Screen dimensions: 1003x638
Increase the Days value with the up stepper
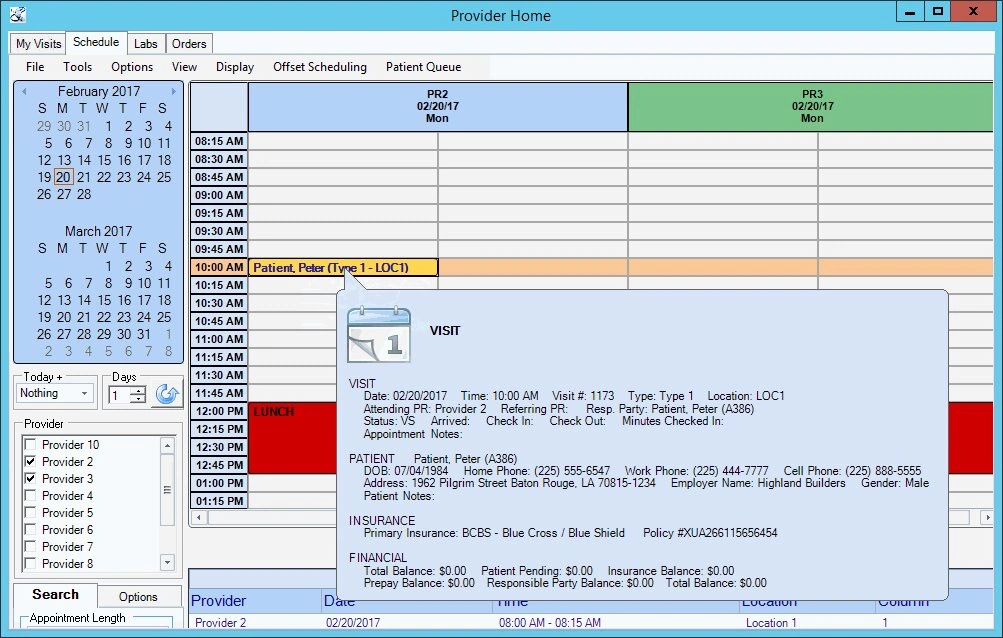[139, 390]
